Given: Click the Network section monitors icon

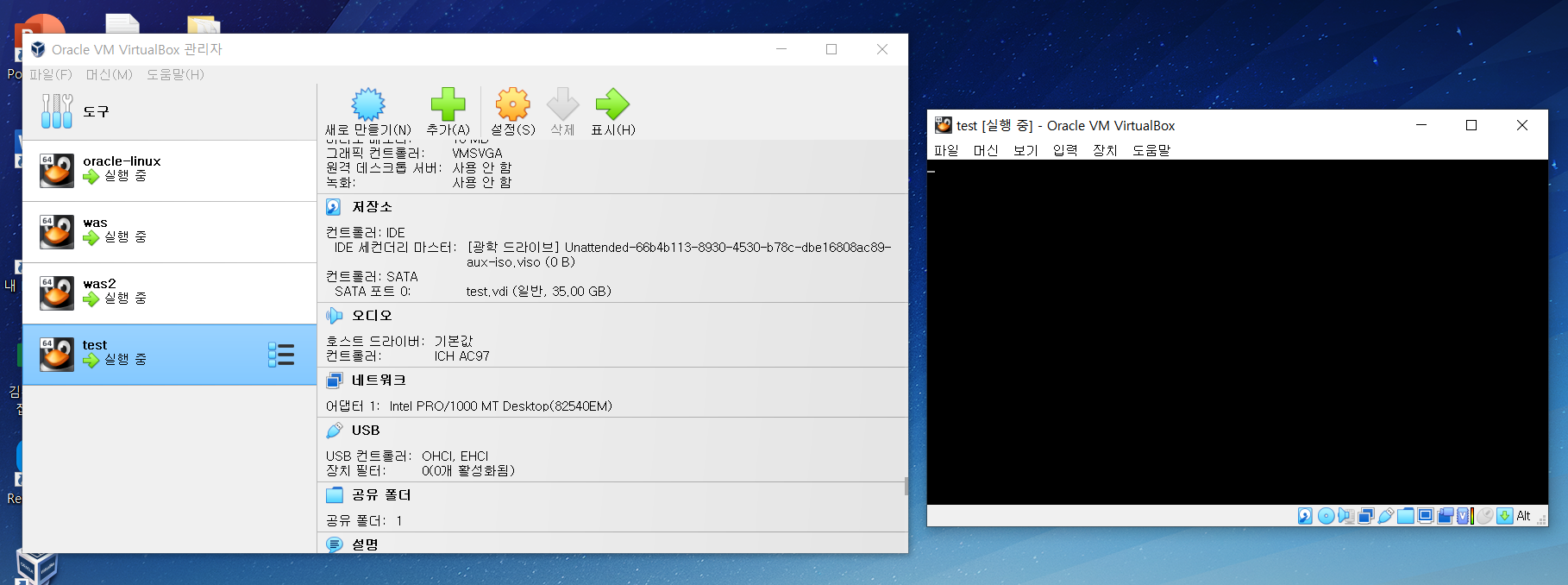Looking at the screenshot, I should click(x=334, y=381).
